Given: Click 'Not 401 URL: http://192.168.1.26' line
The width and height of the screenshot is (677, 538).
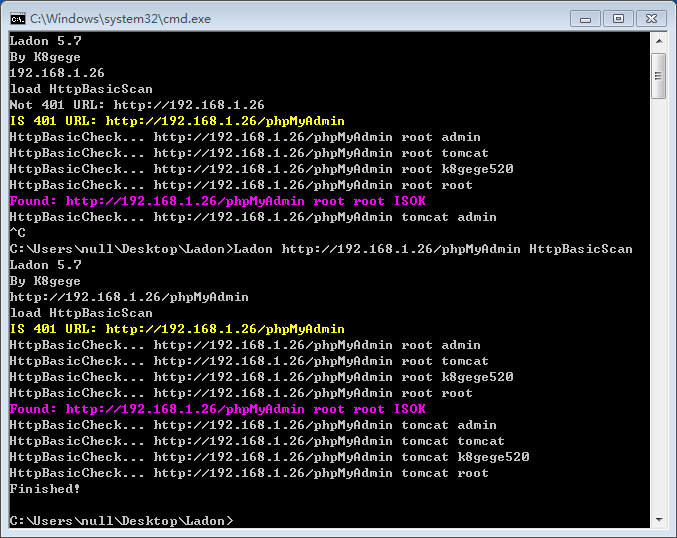Looking at the screenshot, I should [x=137, y=105].
